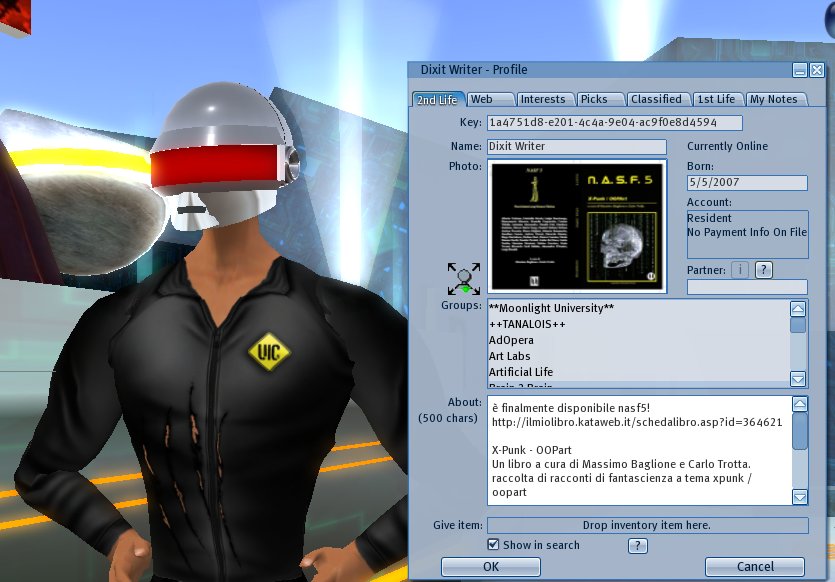Viewport: 835px width, 582px height.
Task: Click the 'Resident' account text
Action: [709, 218]
